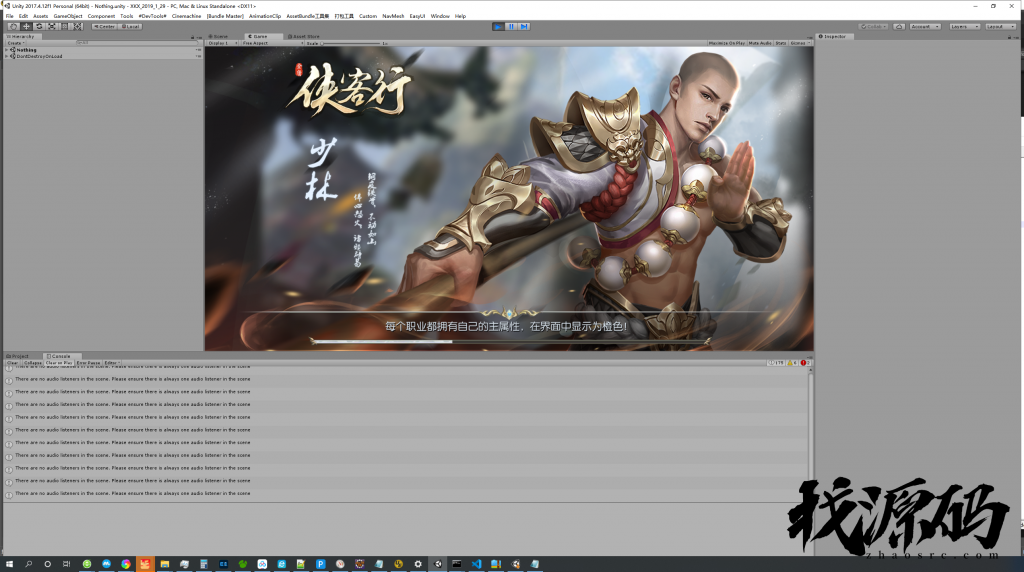
Task: Toggle Mute Audio in the Game view
Action: 760,43
